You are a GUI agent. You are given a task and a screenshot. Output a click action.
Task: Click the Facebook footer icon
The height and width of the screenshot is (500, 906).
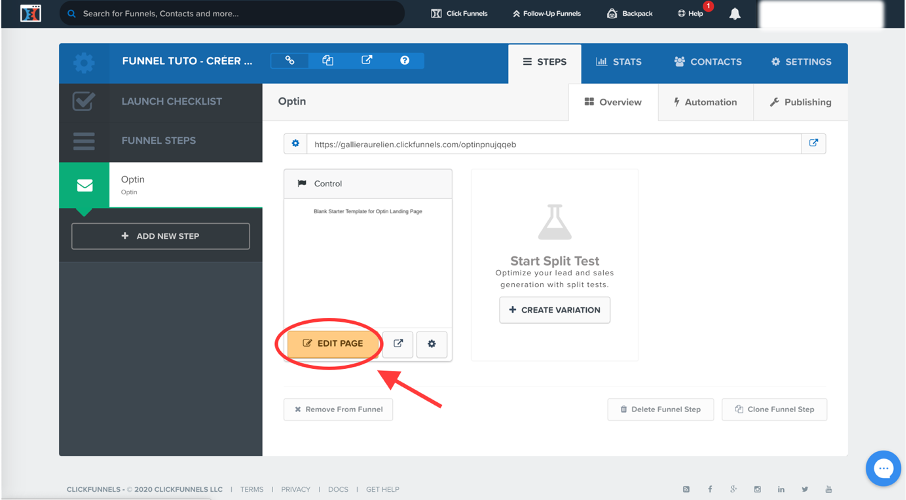[710, 490]
